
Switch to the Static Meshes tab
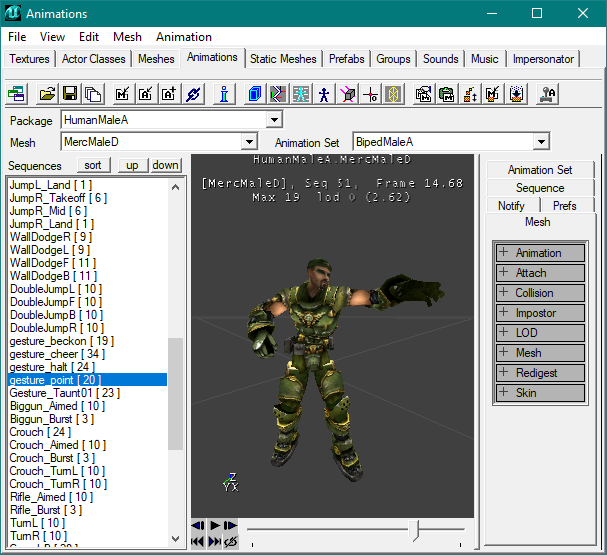[x=283, y=59]
